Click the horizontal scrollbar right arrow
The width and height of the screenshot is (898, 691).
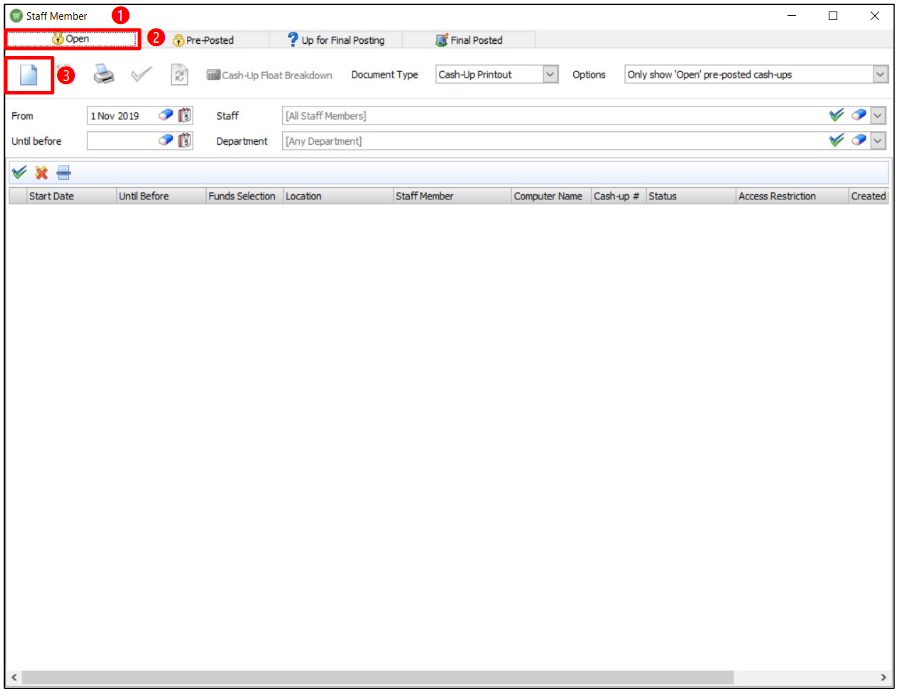pos(883,677)
